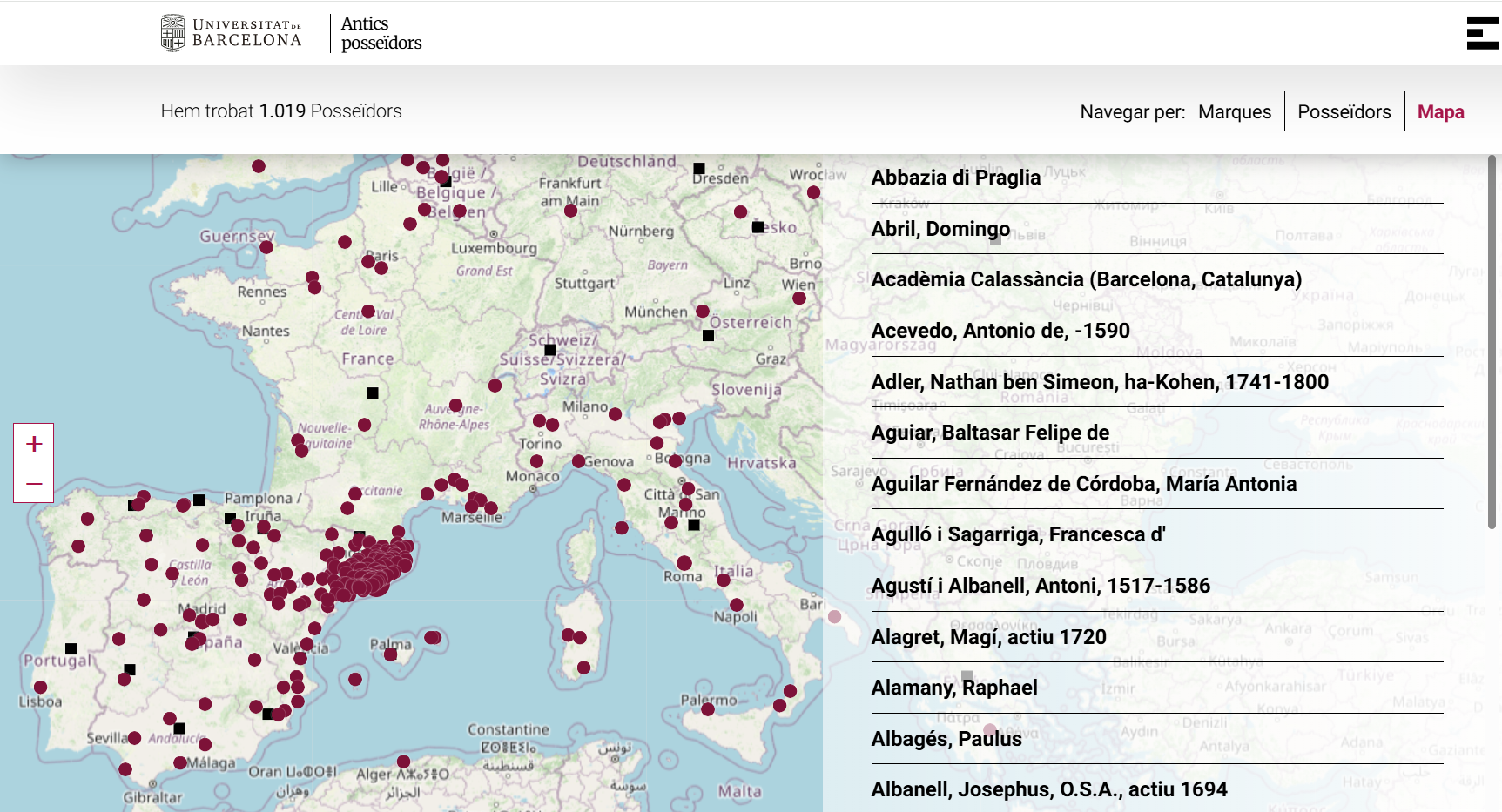Viewport: 1502px width, 812px height.
Task: Open Abril, Domingo entry
Action: pyautogui.click(x=940, y=229)
